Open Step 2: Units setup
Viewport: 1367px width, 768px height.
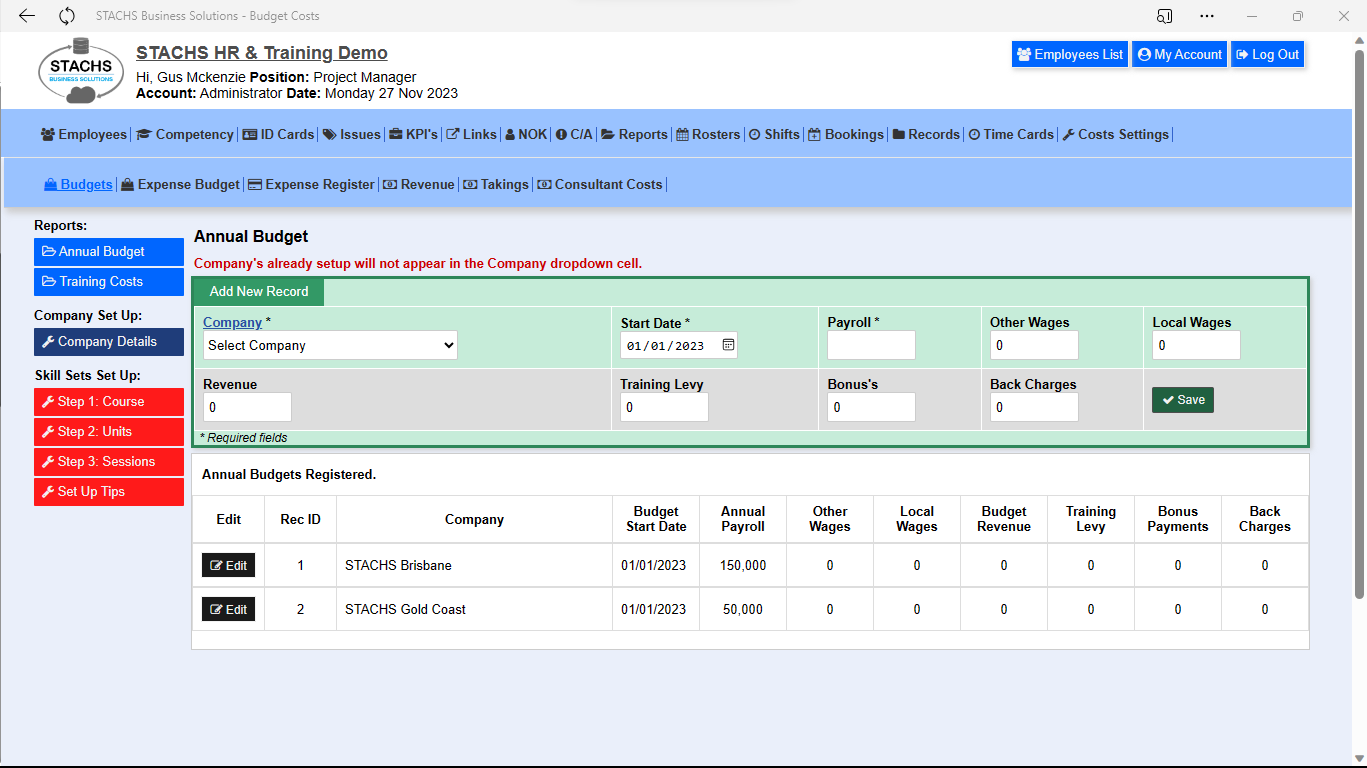(109, 432)
